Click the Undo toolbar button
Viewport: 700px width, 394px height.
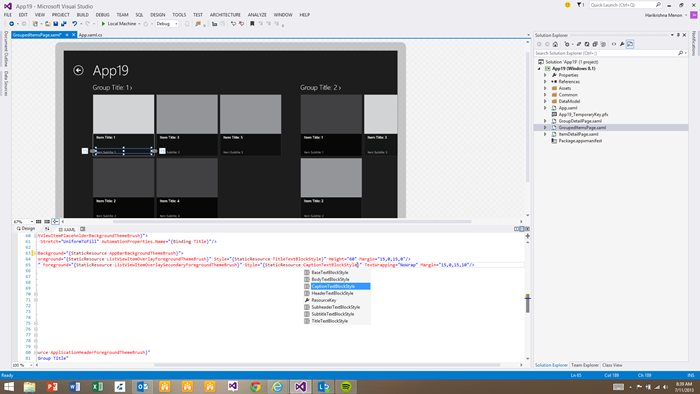[75, 24]
